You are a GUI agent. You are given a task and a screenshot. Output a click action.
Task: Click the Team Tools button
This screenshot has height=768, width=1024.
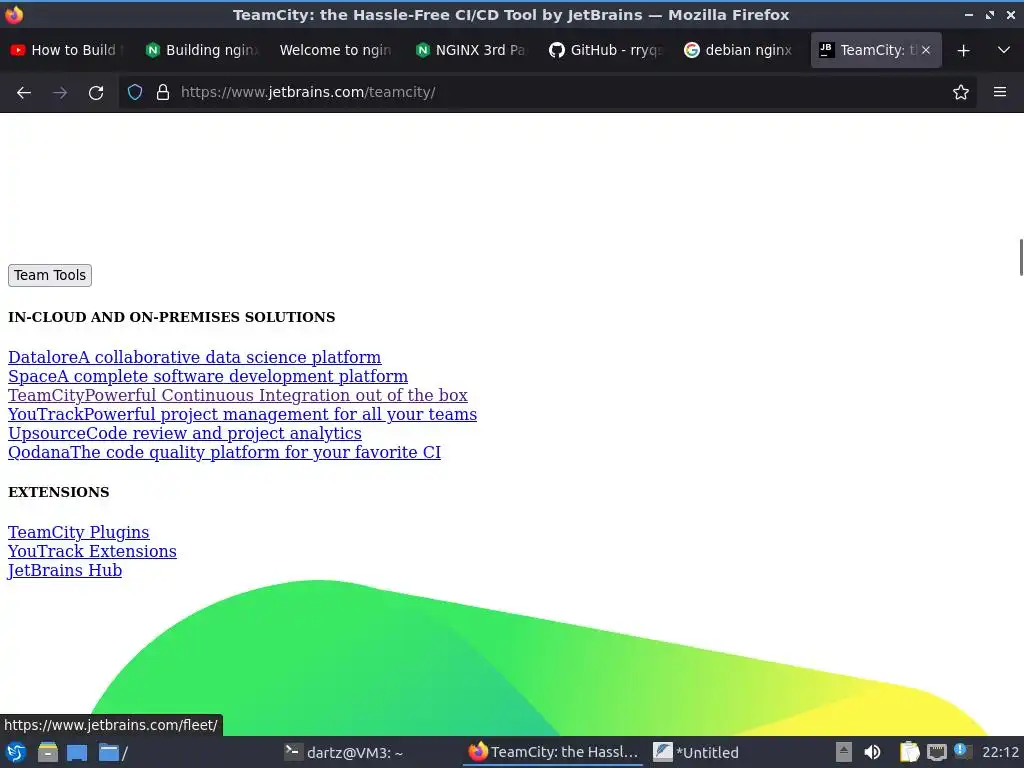point(50,276)
